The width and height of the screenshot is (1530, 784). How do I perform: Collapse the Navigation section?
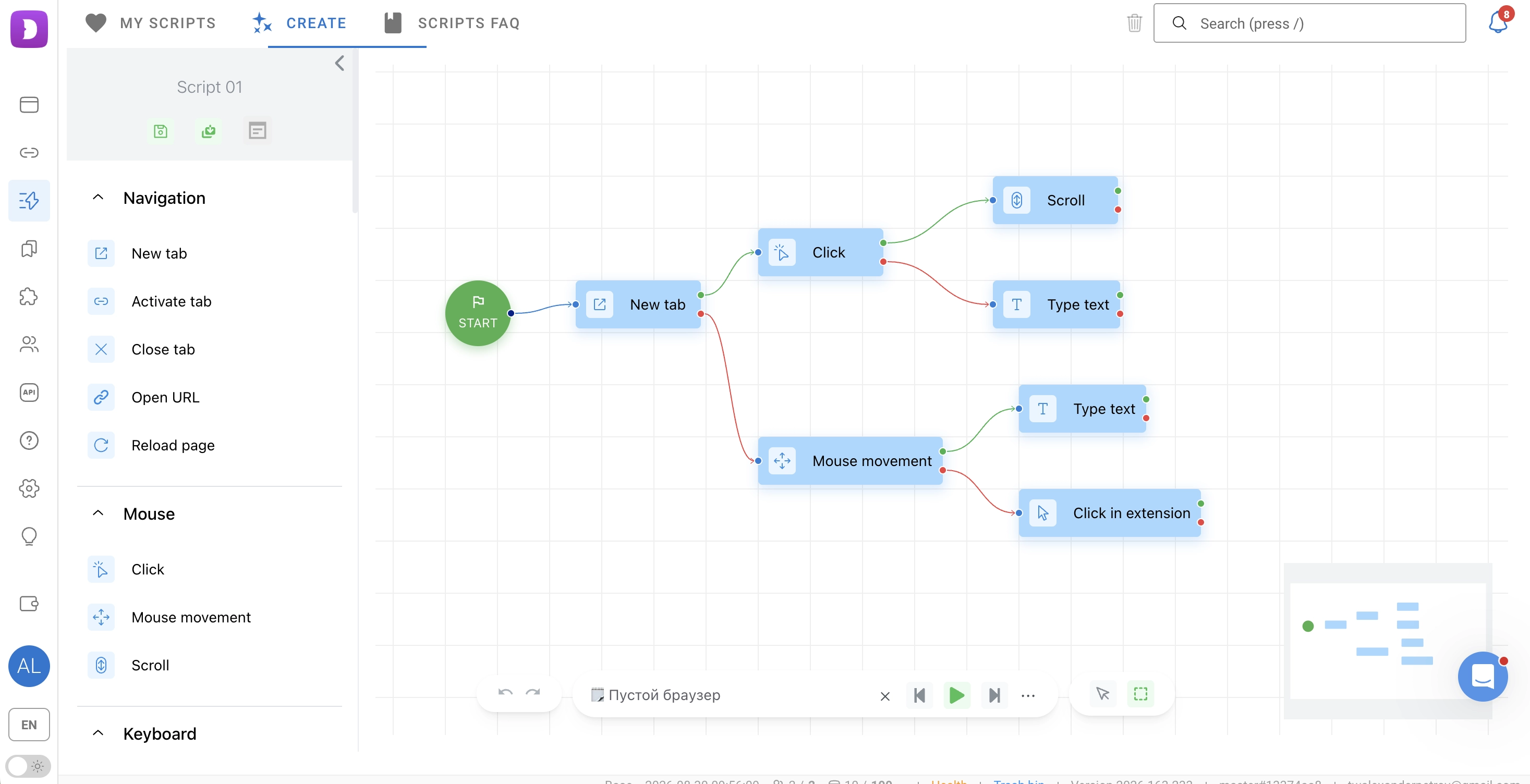pos(98,197)
